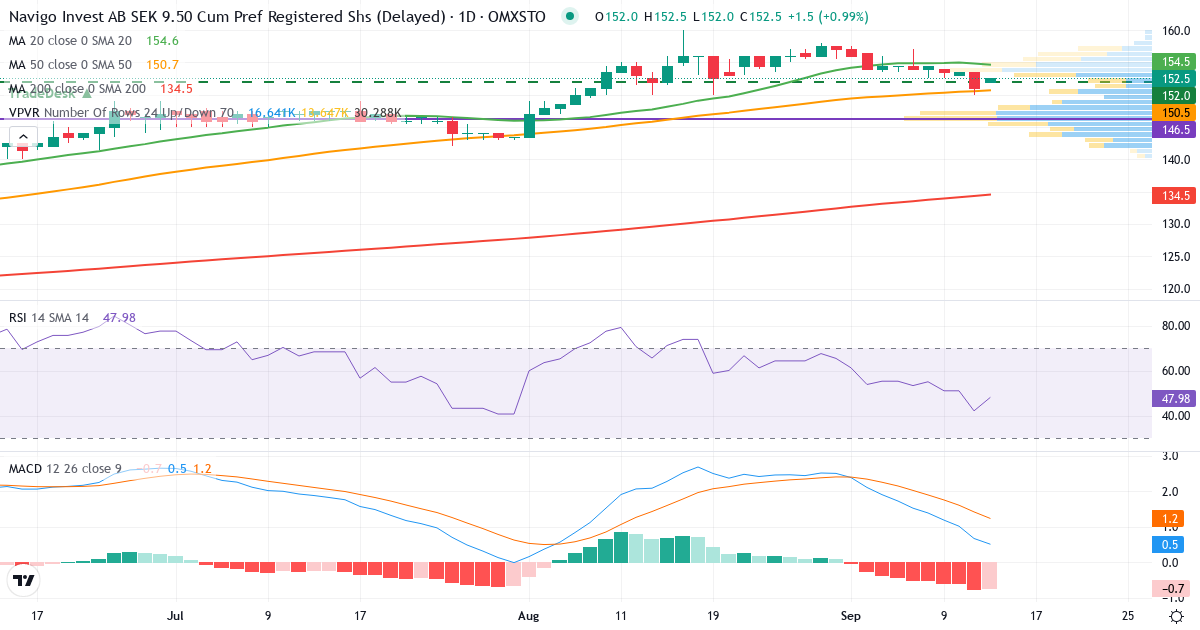Select the MACD 12 26 close 9 legend
Image resolution: width=1200 pixels, height=630 pixels.
pos(66,468)
